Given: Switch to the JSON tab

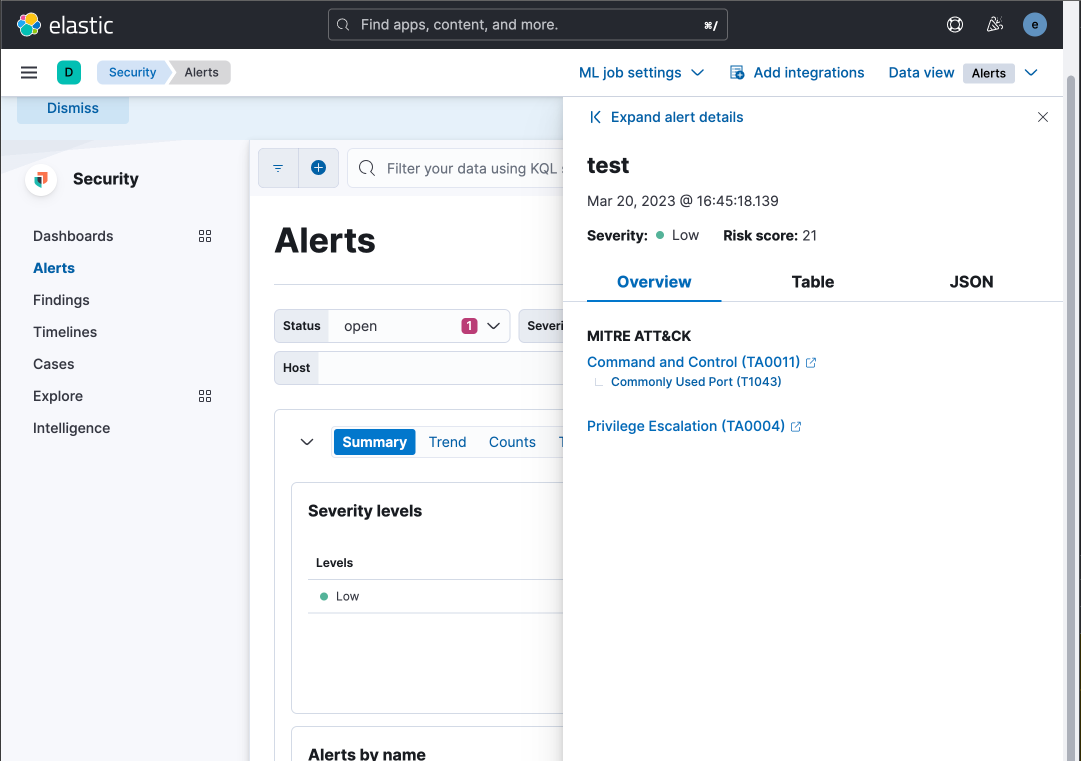Looking at the screenshot, I should coord(971,282).
